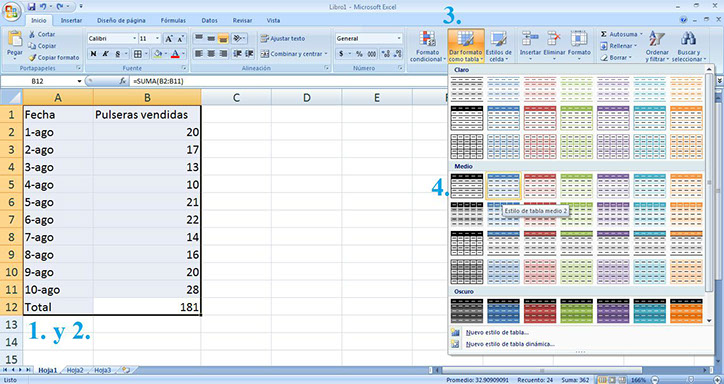Open the Name Box dropdown arrow
Screen dimensions: 724x384
[79, 81]
